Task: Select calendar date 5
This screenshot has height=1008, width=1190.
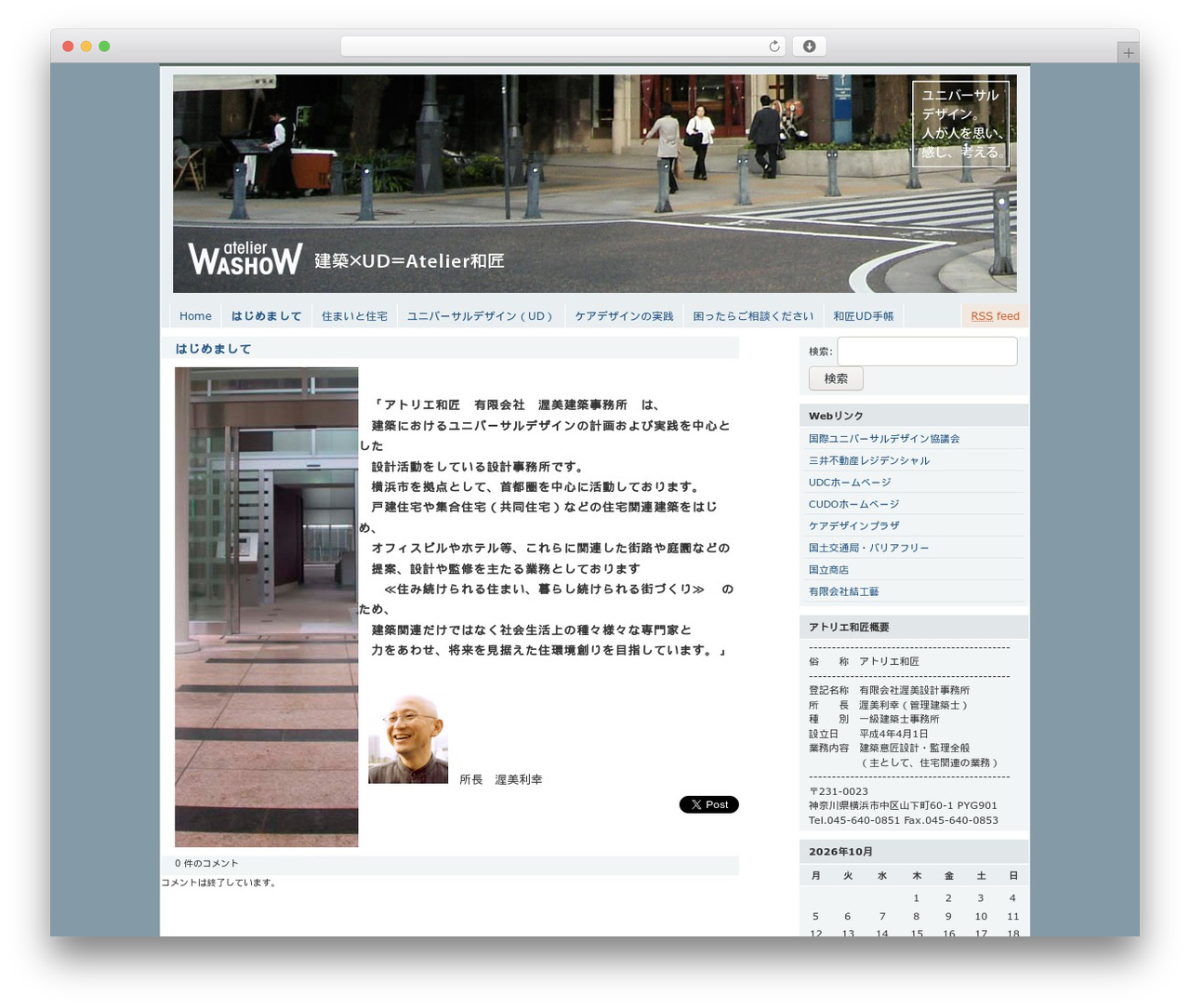Action: (x=815, y=916)
